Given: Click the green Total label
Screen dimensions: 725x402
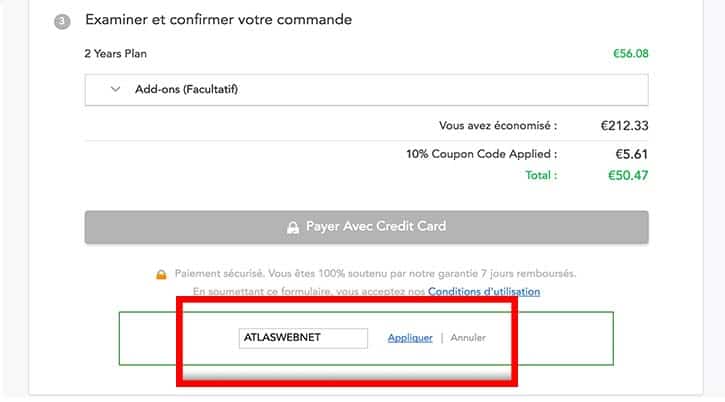Looking at the screenshot, I should pyautogui.click(x=541, y=175).
